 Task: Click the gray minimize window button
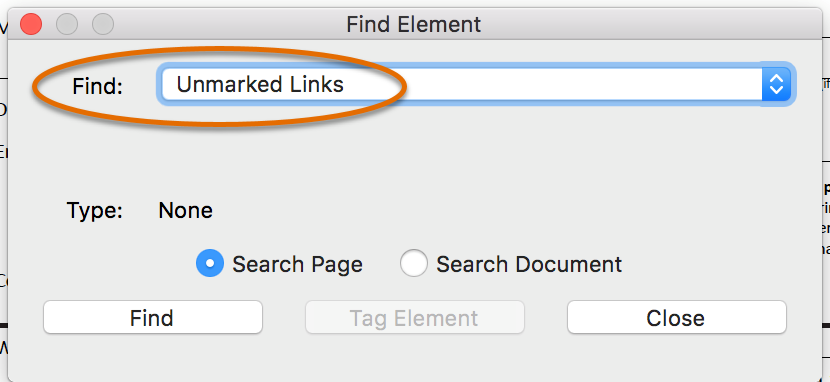(x=67, y=24)
